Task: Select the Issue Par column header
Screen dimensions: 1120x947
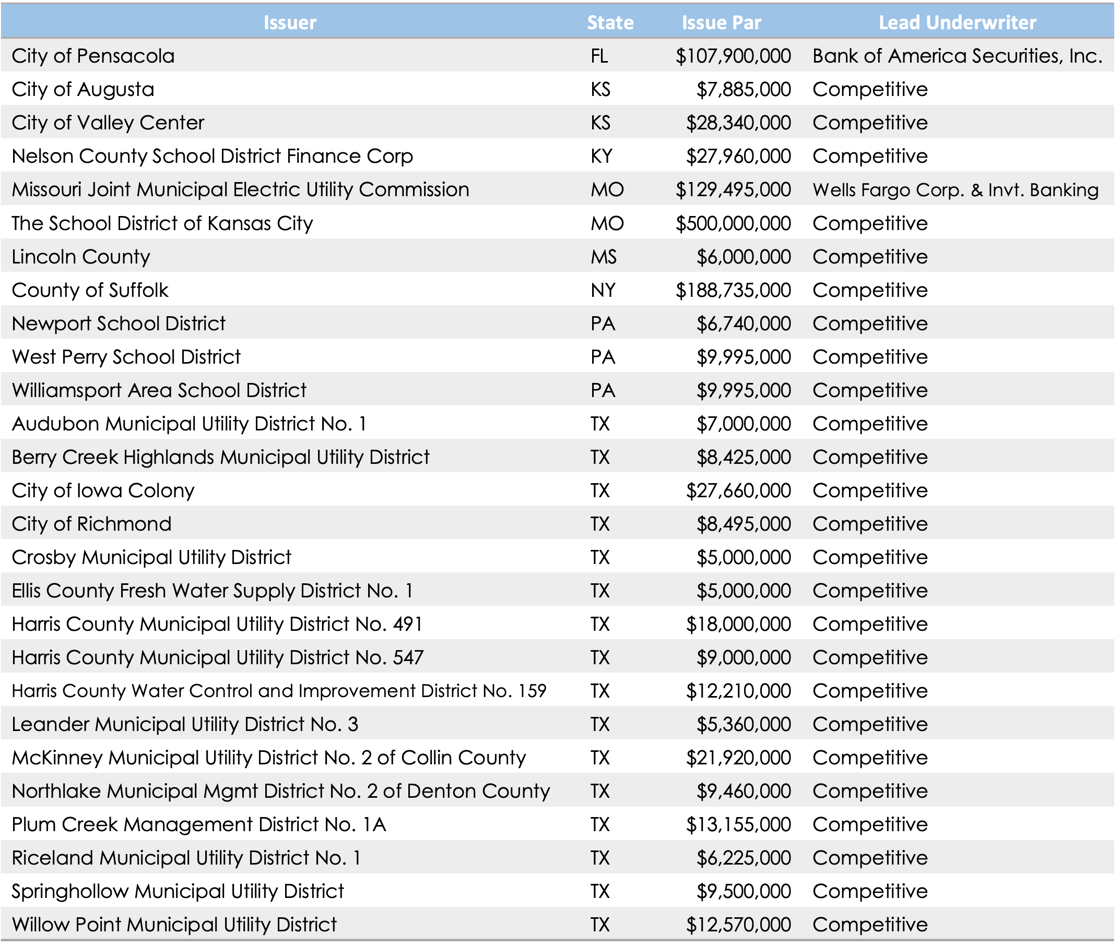Action: click(x=722, y=22)
